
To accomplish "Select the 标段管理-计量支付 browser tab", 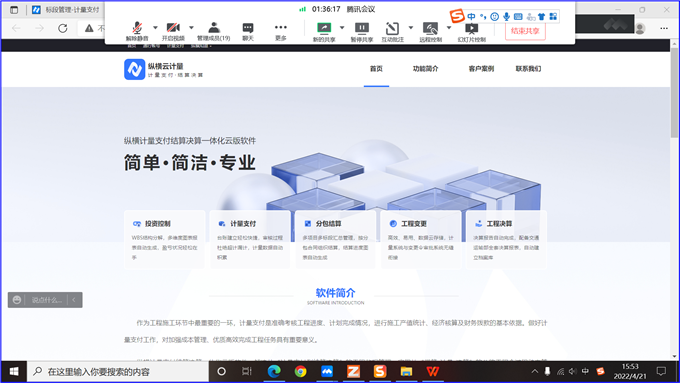I will pos(66,10).
